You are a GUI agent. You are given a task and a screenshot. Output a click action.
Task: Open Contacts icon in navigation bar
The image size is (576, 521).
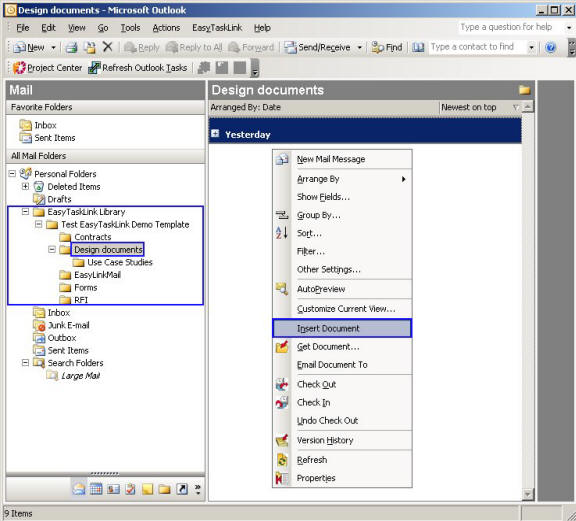pos(113,489)
